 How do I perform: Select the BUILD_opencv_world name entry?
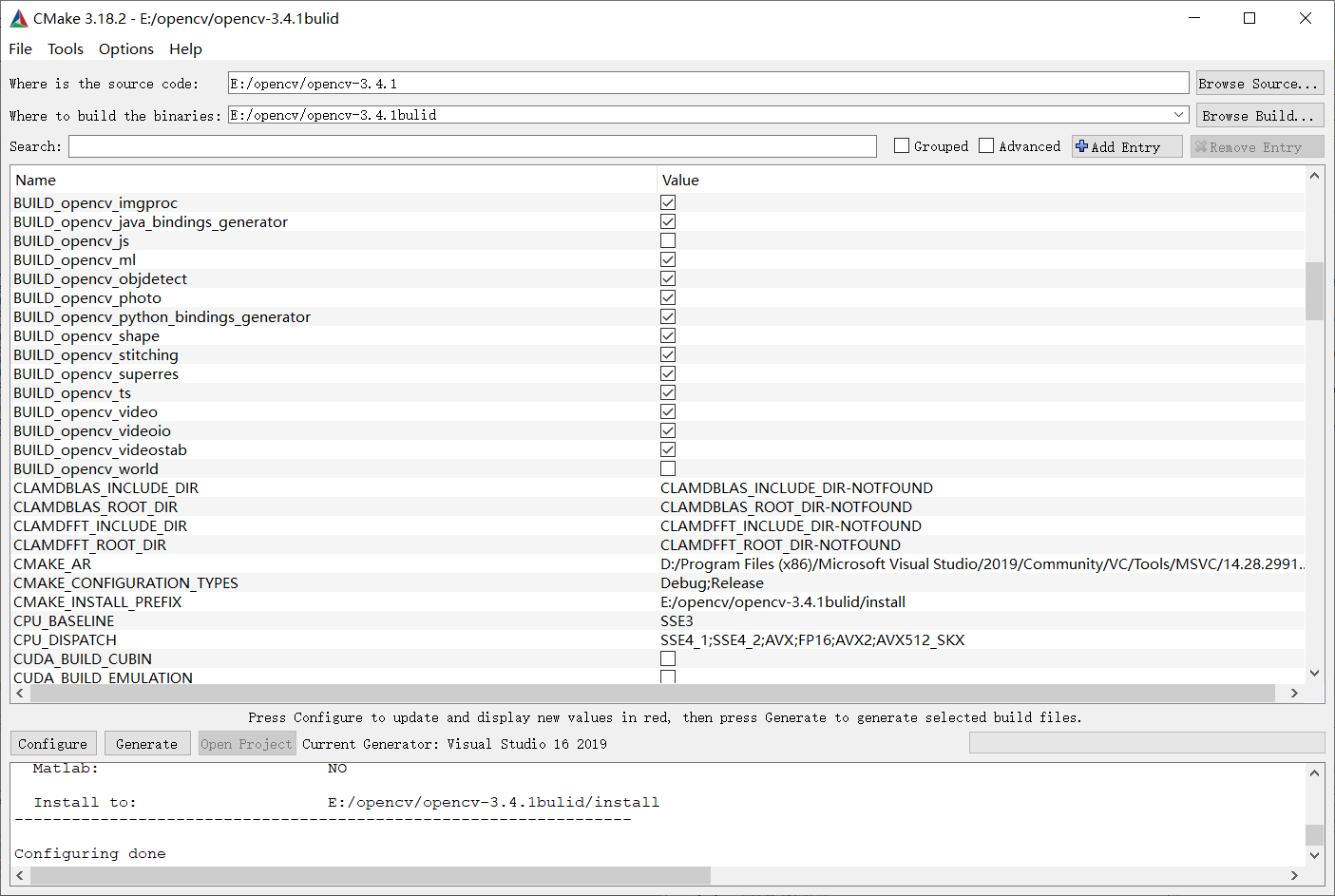(86, 468)
